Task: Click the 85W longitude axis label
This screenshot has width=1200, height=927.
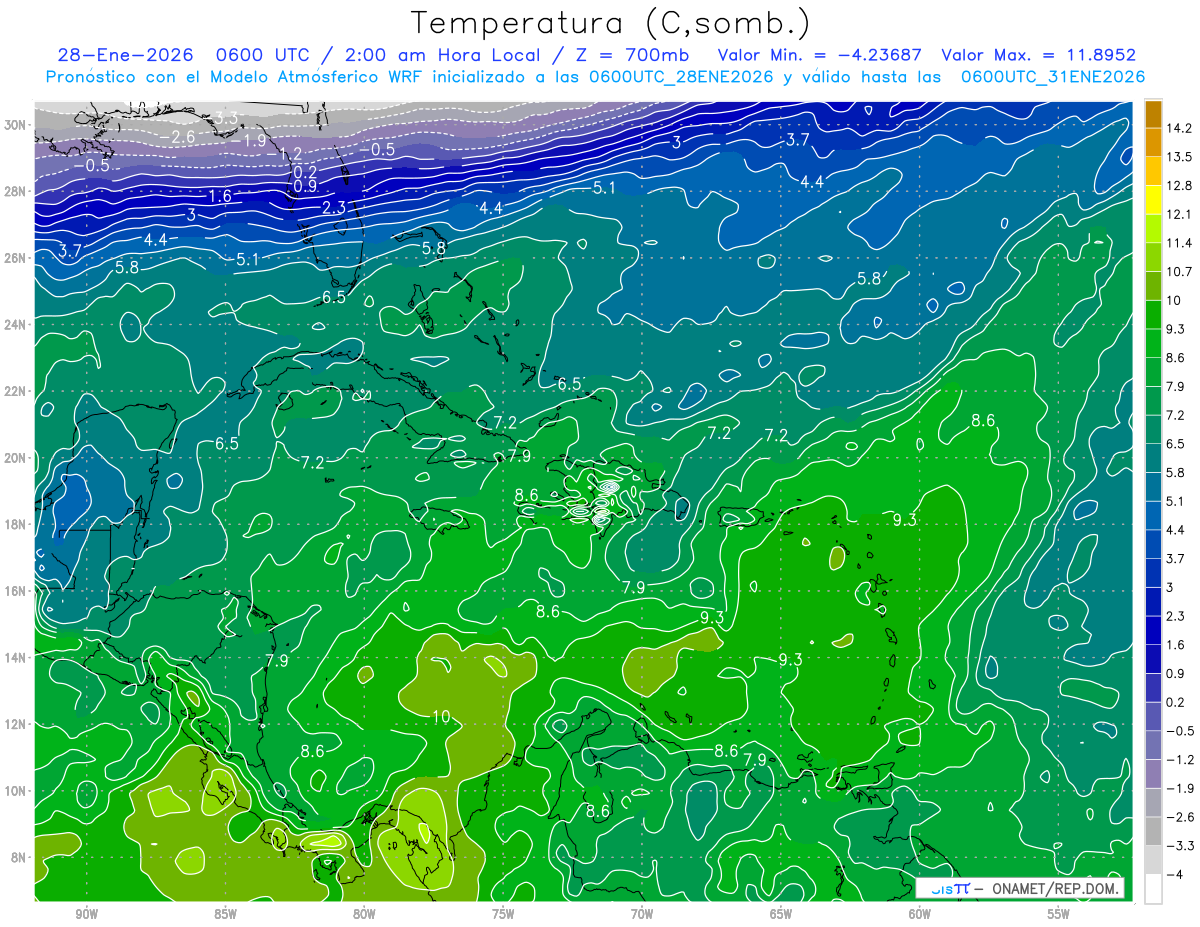Action: click(x=226, y=914)
